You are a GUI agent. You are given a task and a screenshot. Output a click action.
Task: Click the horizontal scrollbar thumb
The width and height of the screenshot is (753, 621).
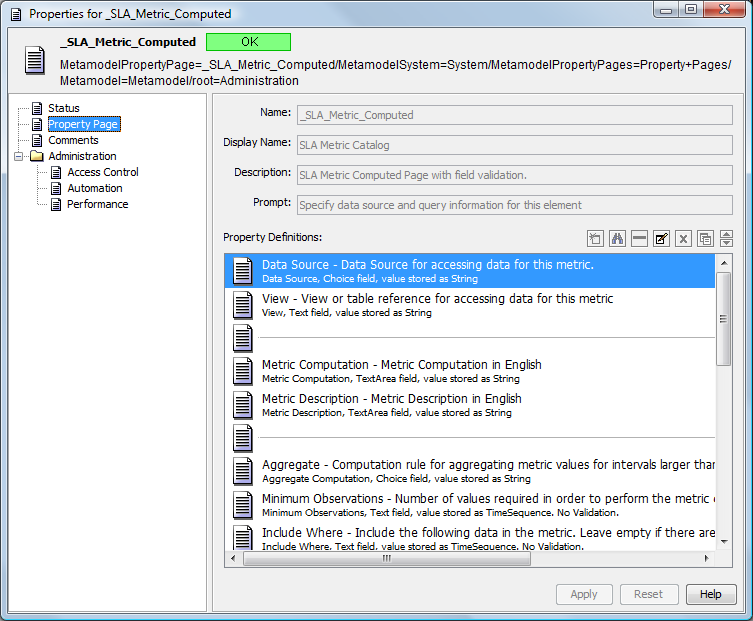(387, 558)
